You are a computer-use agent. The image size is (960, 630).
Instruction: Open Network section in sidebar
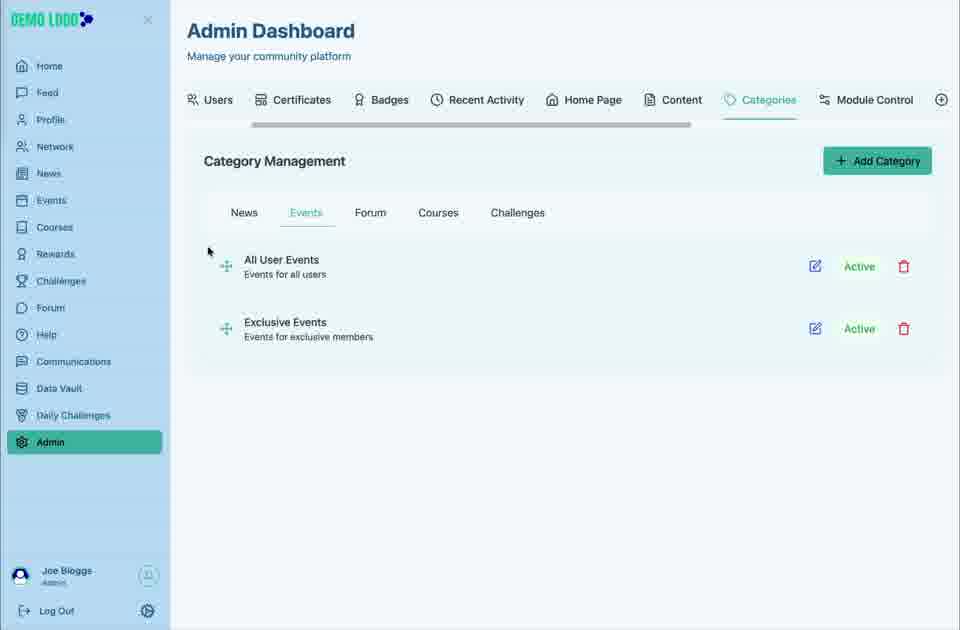[x=84, y=147]
